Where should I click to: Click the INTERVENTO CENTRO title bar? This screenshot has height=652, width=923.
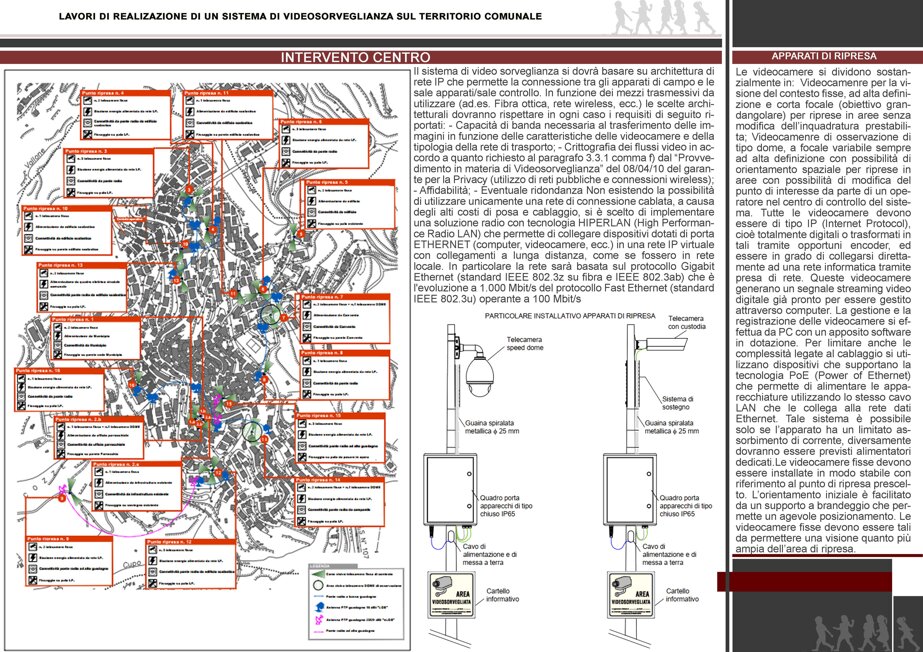tap(361, 57)
